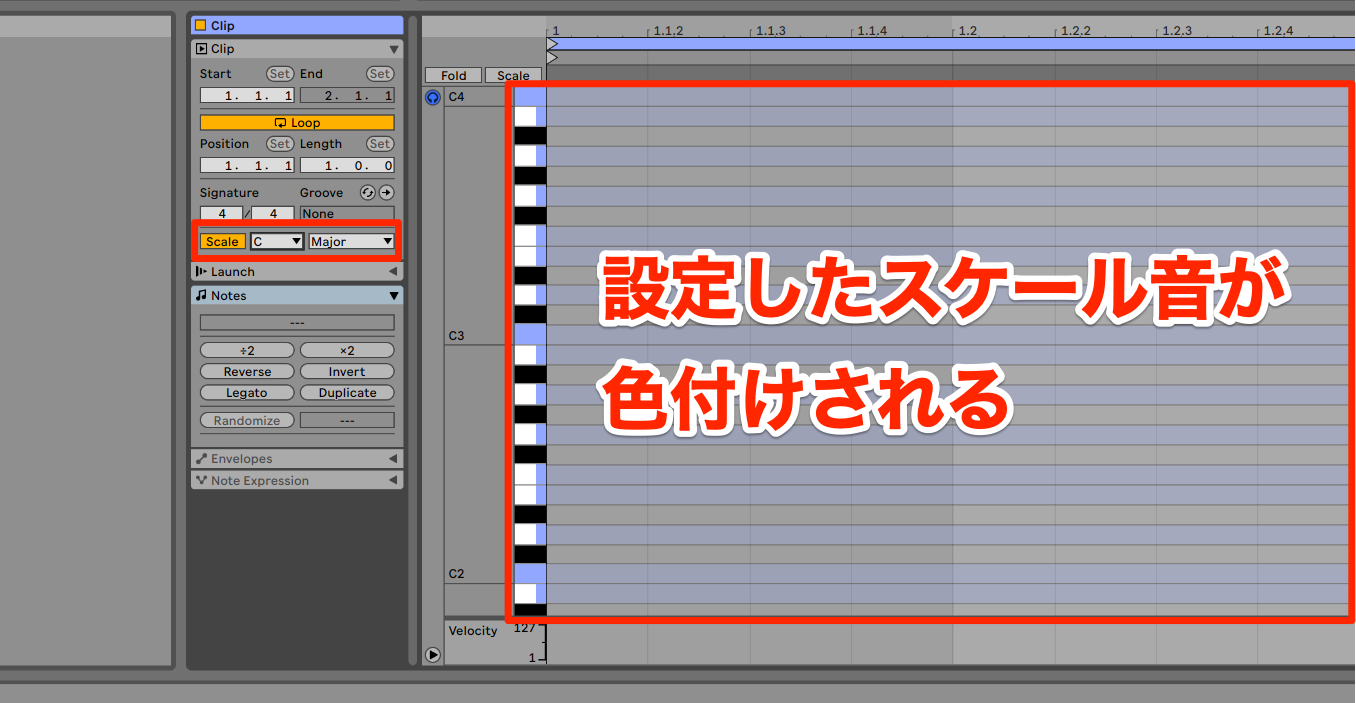Expand the Note Expression section

click(393, 481)
